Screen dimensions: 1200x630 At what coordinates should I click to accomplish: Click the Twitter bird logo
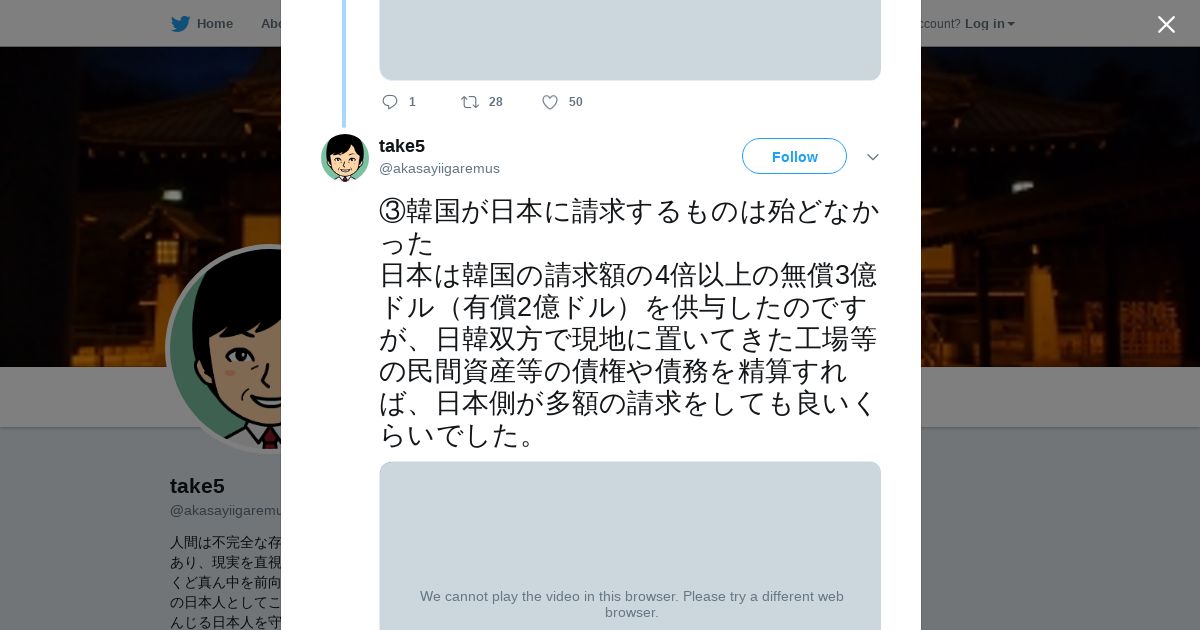click(x=180, y=24)
